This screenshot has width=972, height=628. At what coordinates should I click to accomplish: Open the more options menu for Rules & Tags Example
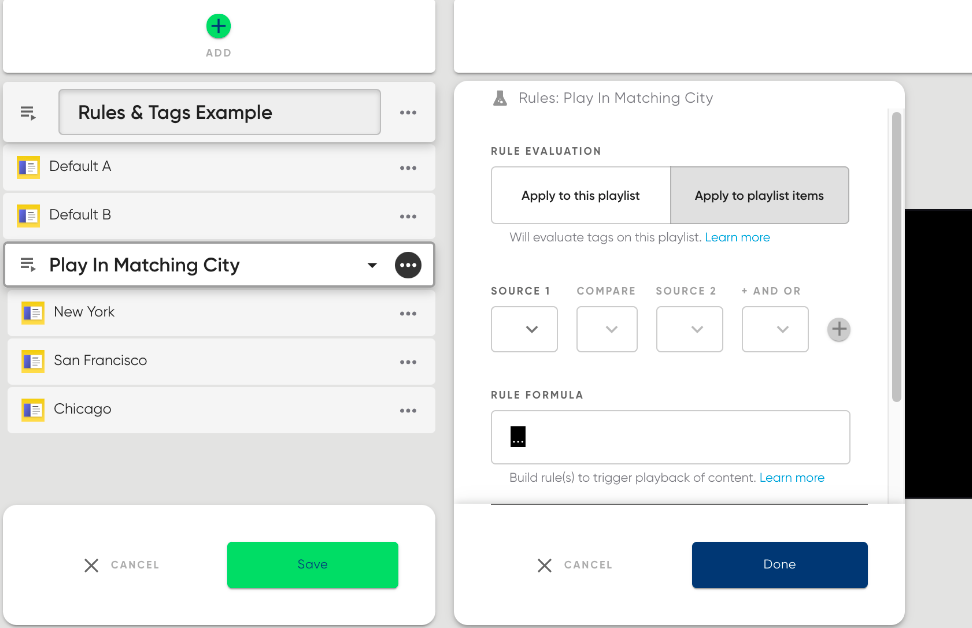coord(408,113)
